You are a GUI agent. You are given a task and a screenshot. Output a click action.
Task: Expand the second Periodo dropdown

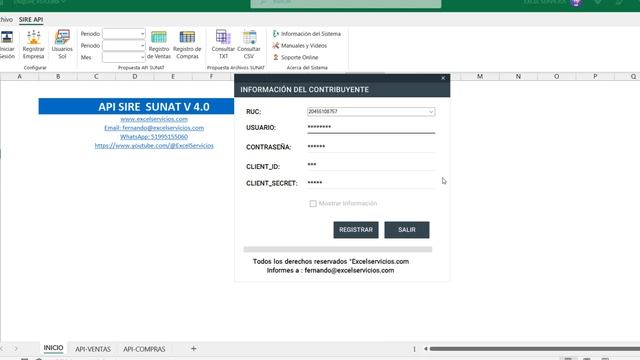click(142, 46)
